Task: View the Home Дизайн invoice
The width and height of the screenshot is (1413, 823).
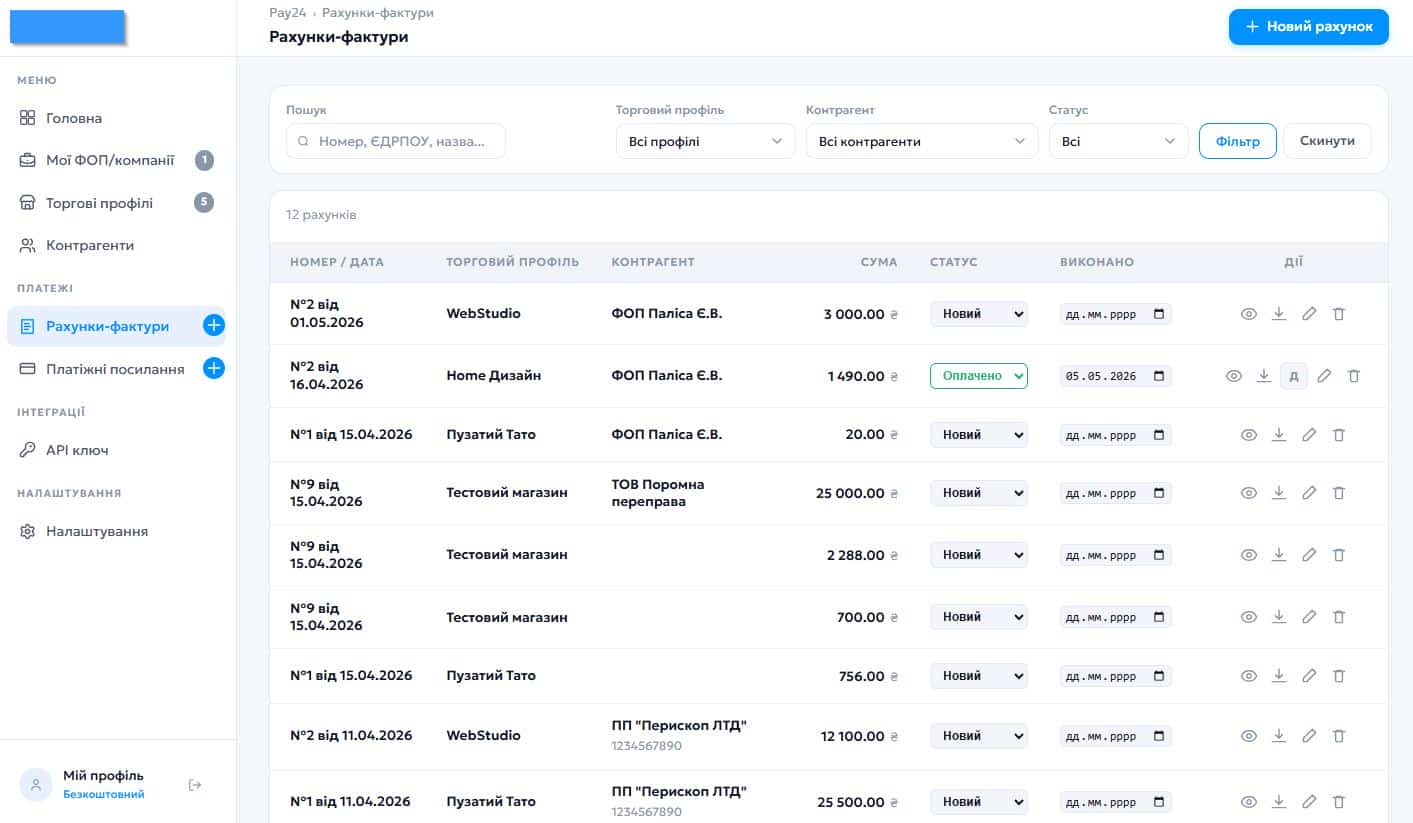Action: point(1234,376)
